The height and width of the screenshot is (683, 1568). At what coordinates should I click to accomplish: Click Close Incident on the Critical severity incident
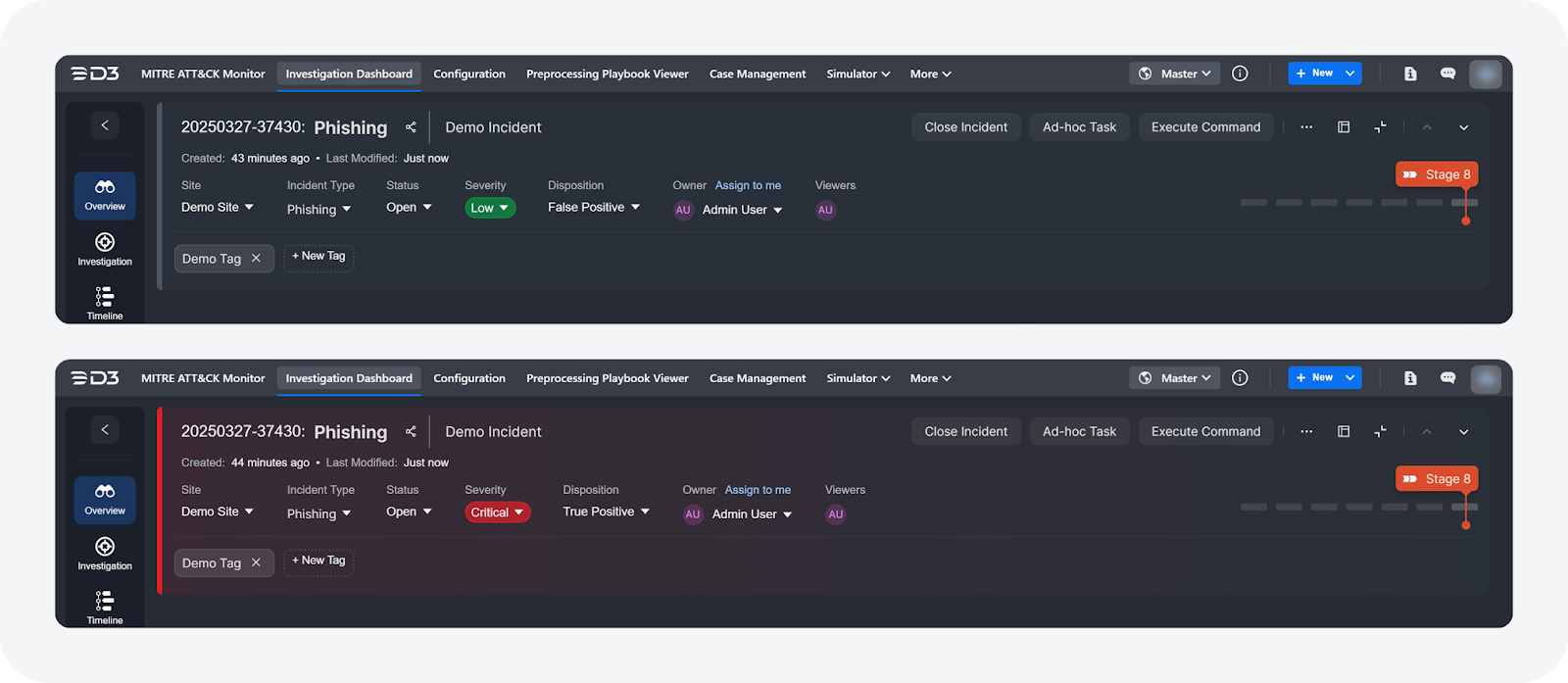(x=965, y=431)
